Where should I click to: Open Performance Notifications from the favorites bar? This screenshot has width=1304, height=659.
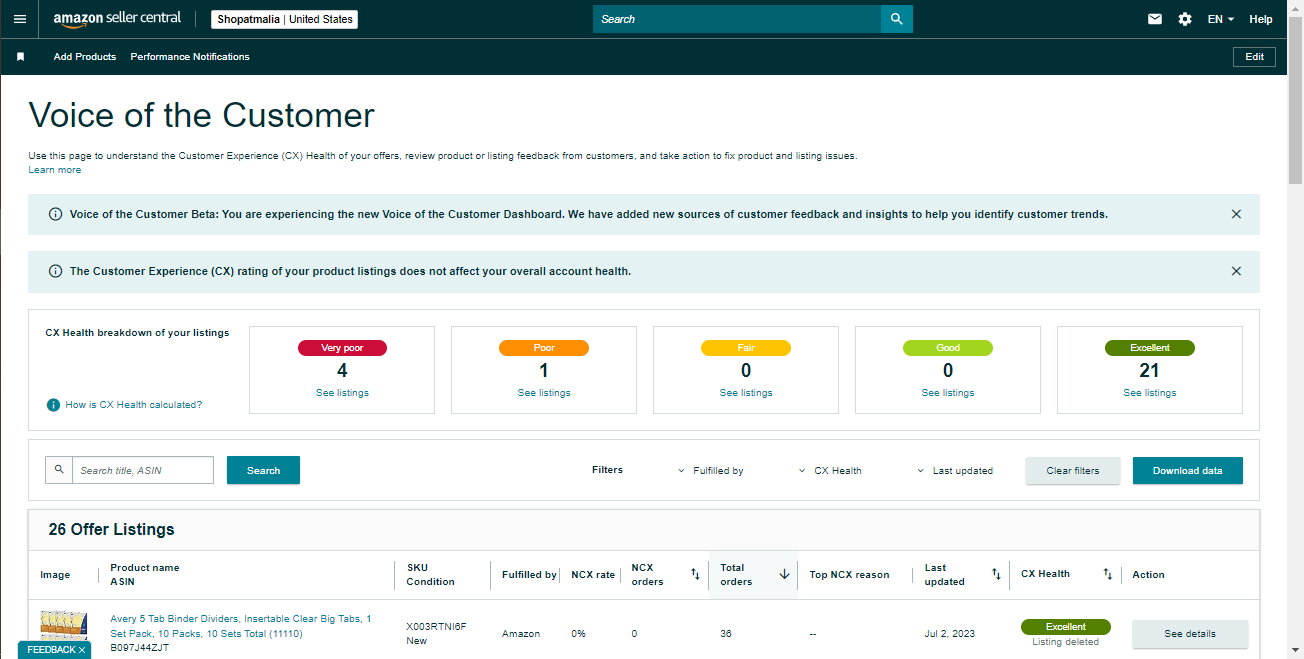point(190,57)
